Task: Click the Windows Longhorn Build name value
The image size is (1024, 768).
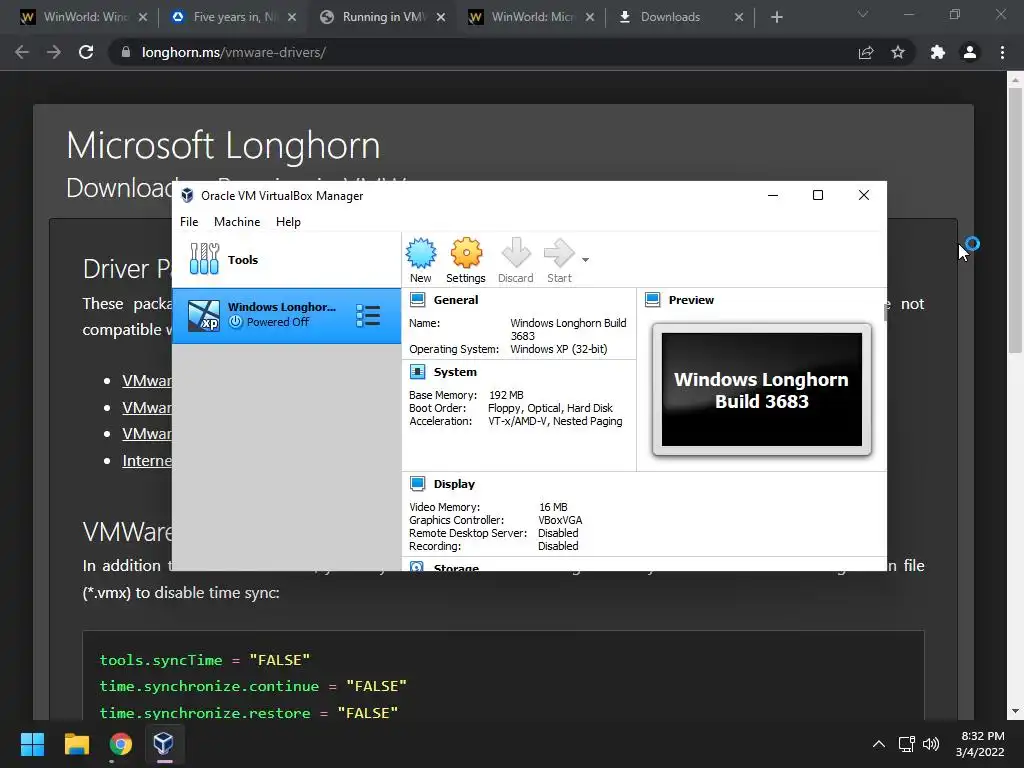Action: point(568,330)
